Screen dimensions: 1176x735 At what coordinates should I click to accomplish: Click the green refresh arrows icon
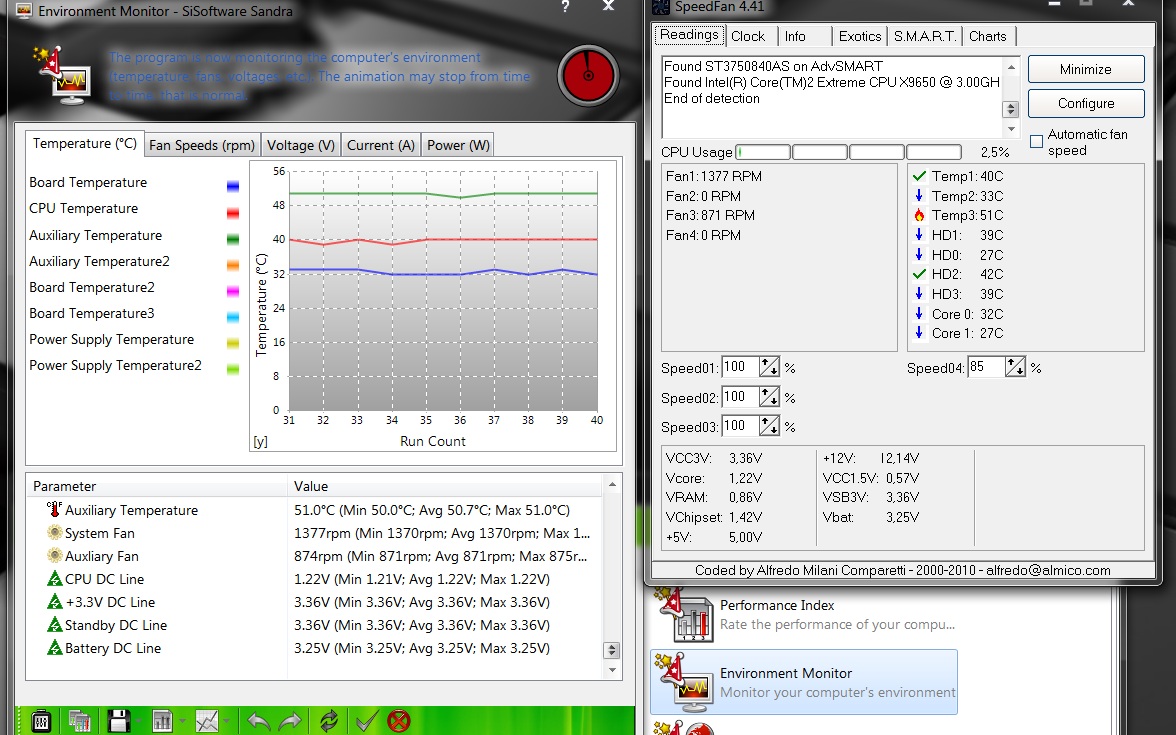click(x=328, y=722)
